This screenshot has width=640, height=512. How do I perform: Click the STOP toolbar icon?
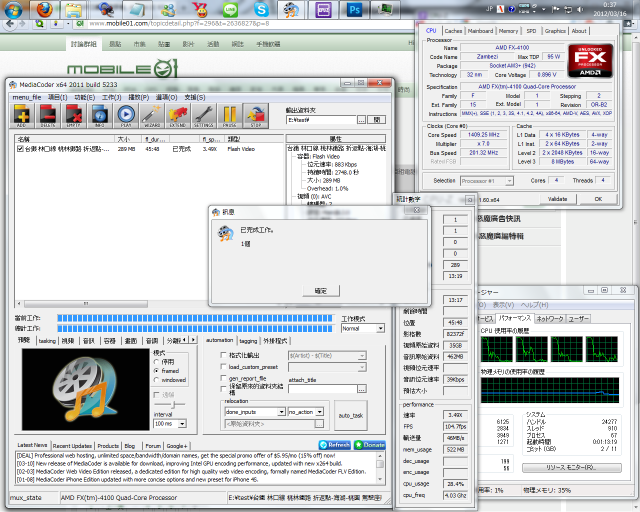(256, 116)
